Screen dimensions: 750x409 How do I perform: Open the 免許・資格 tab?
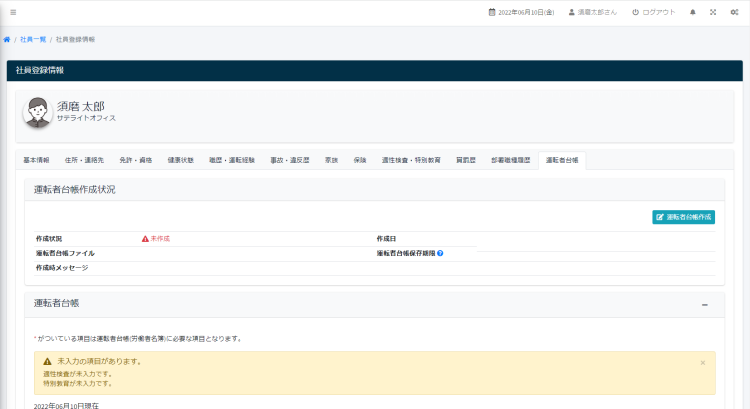pos(135,160)
